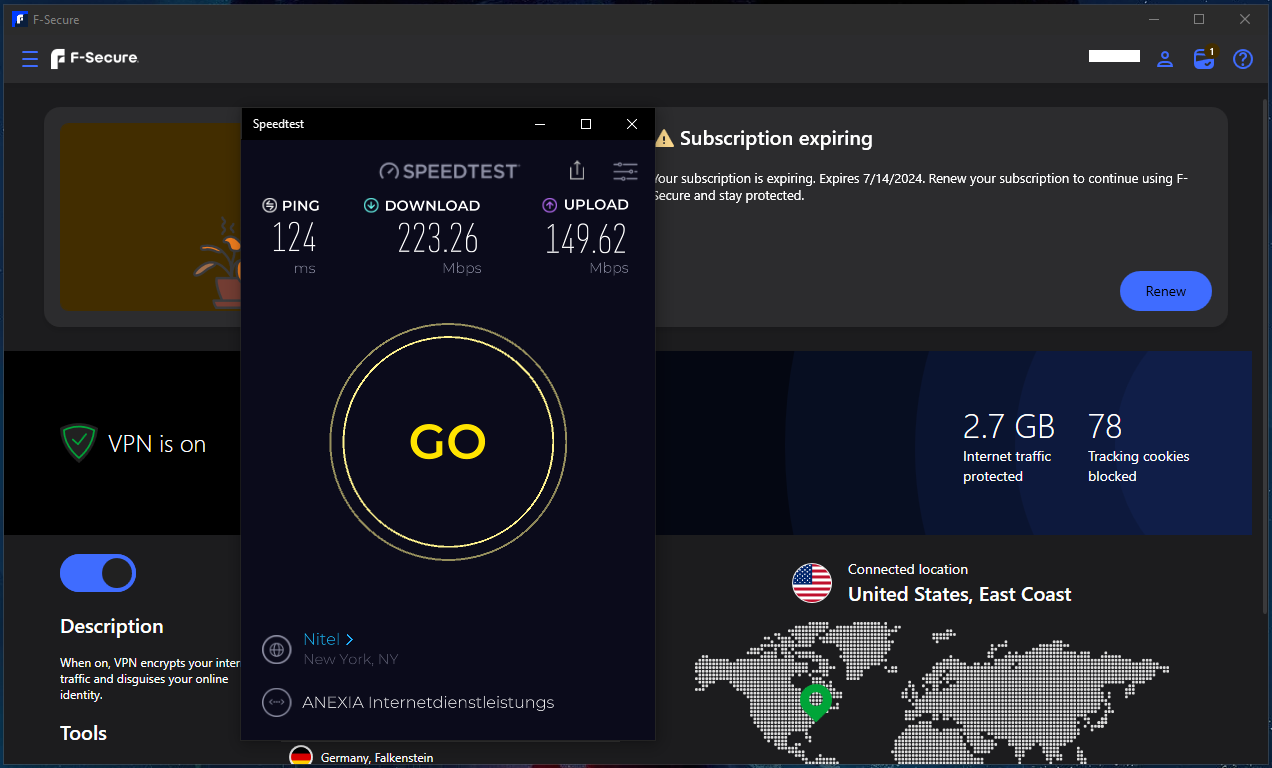The image size is (1272, 768).
Task: Click the United States flag icon
Action: (x=812, y=583)
